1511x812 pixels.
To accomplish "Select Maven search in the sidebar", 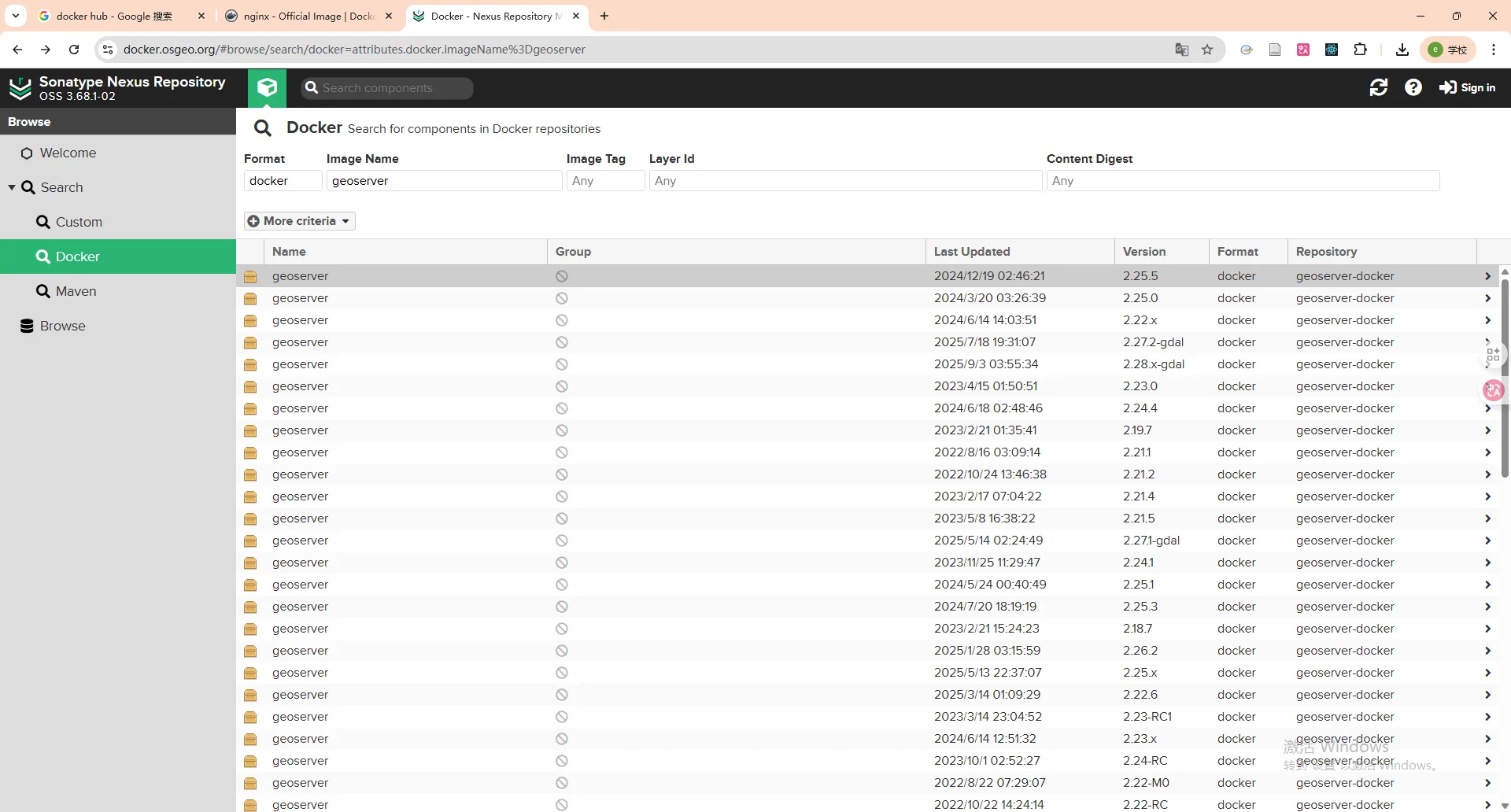I will coord(76,291).
